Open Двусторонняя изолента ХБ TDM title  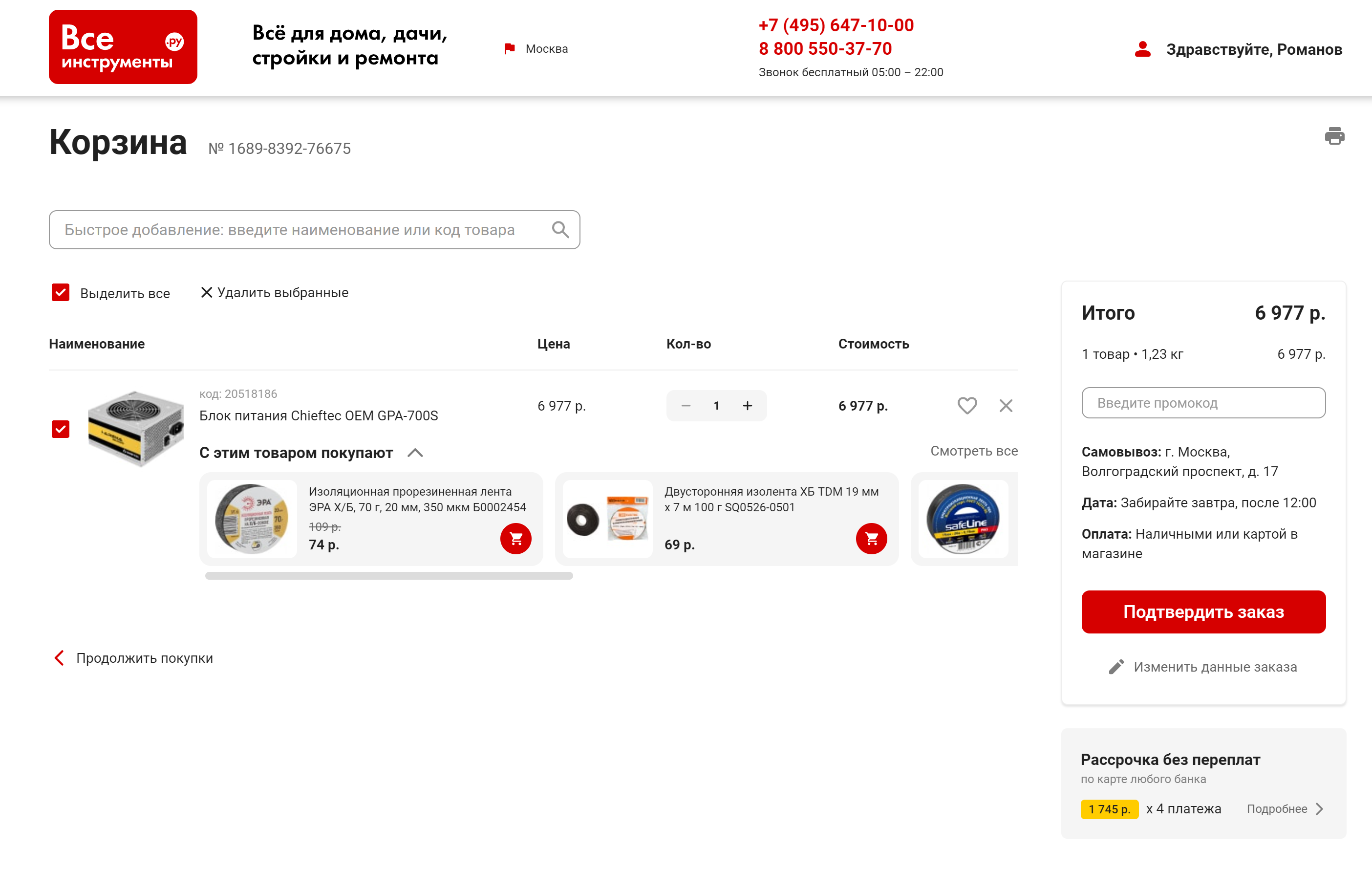tap(772, 499)
